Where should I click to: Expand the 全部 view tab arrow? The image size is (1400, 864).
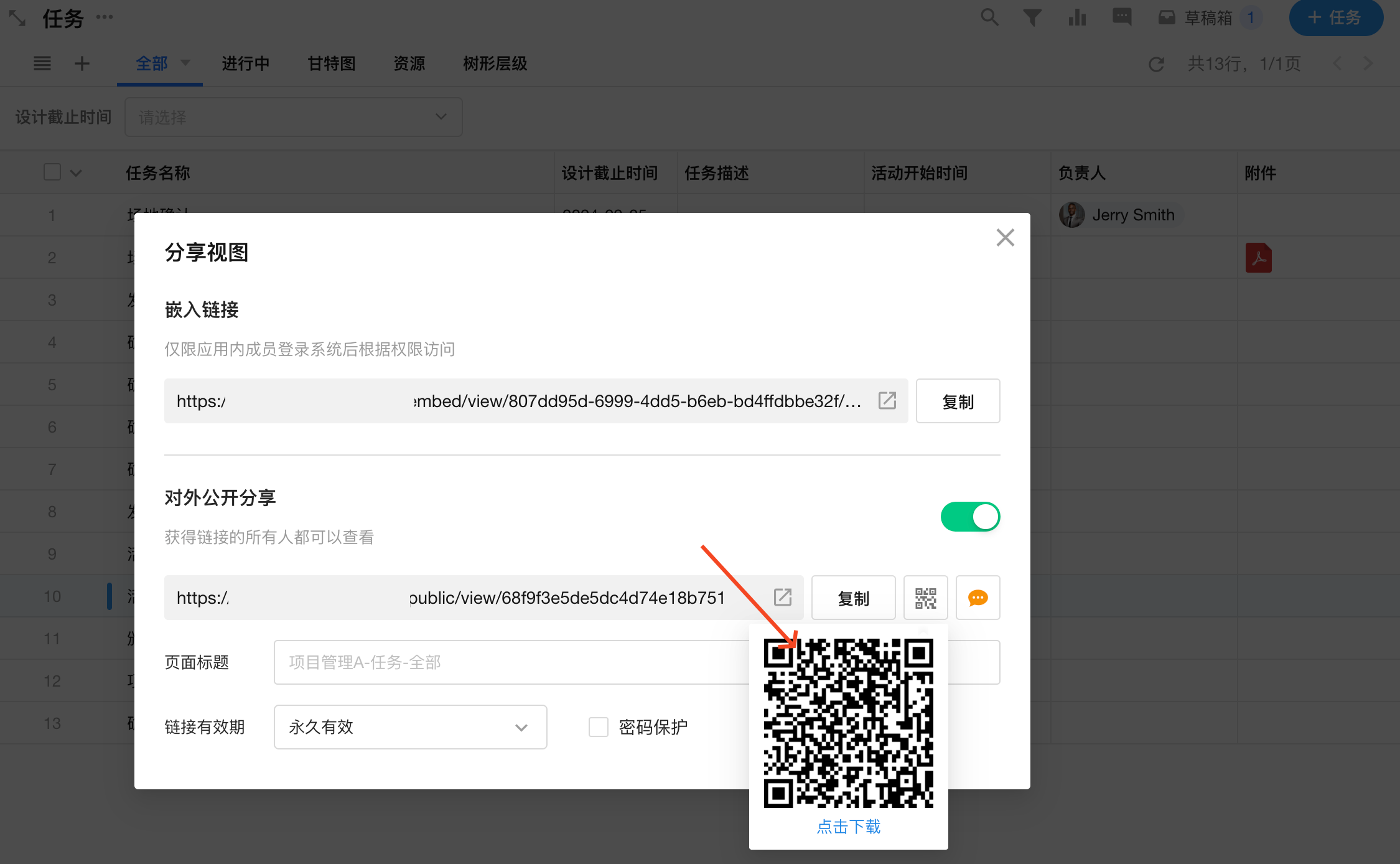click(185, 63)
